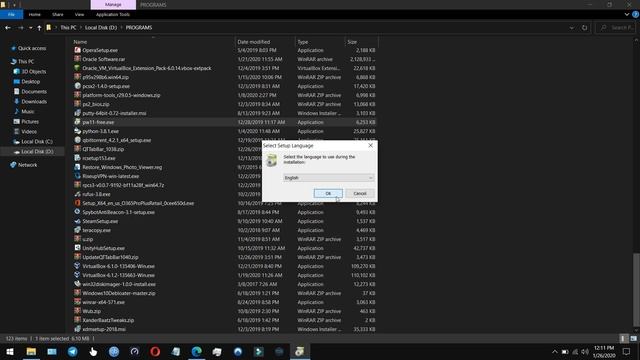640x360 pixels.
Task: Open address bar history dropdown
Action: coord(571,28)
